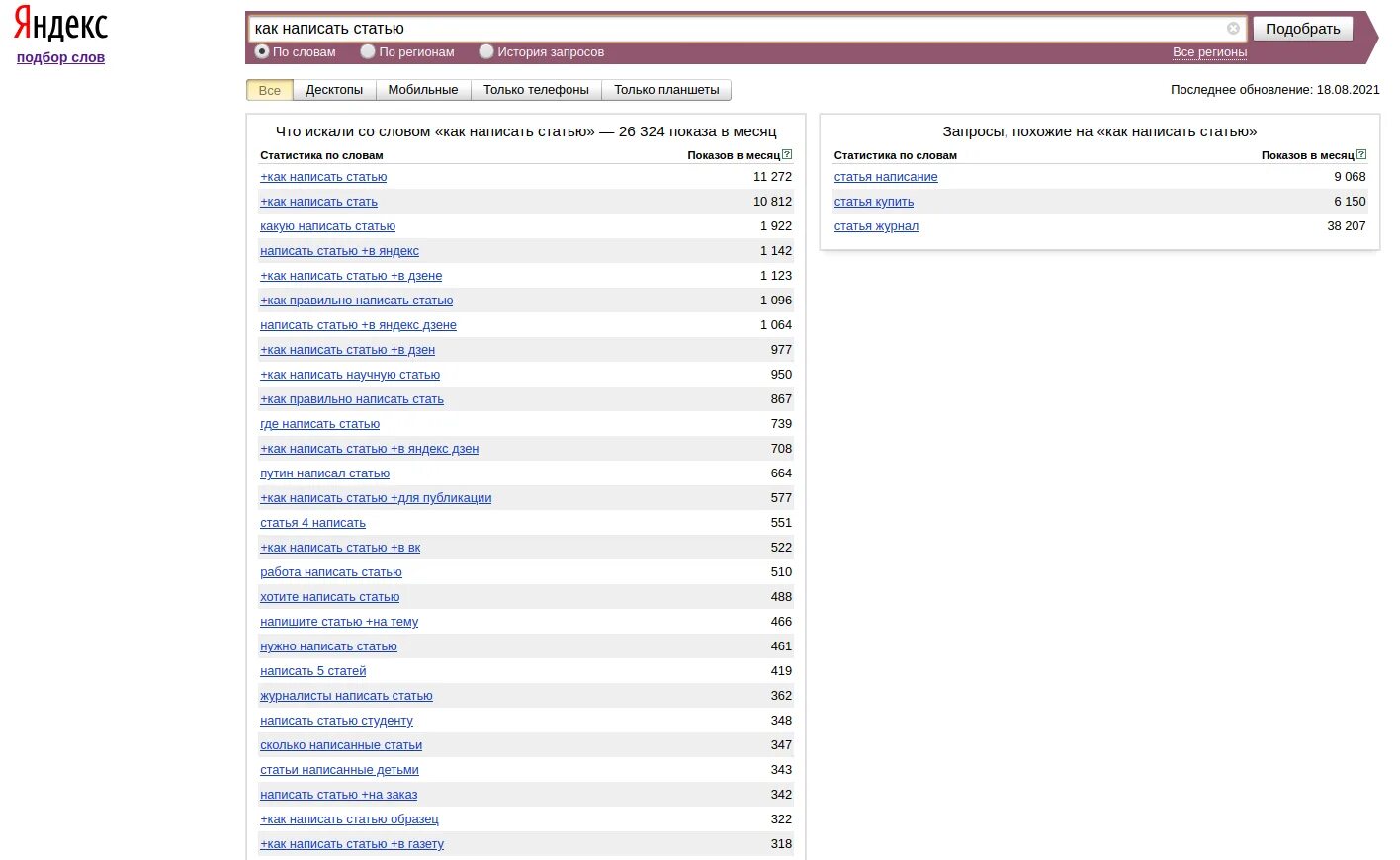This screenshot has width=1400, height=860.
Task: Open the 'написать статью +в яндекс' link
Action: [339, 251]
